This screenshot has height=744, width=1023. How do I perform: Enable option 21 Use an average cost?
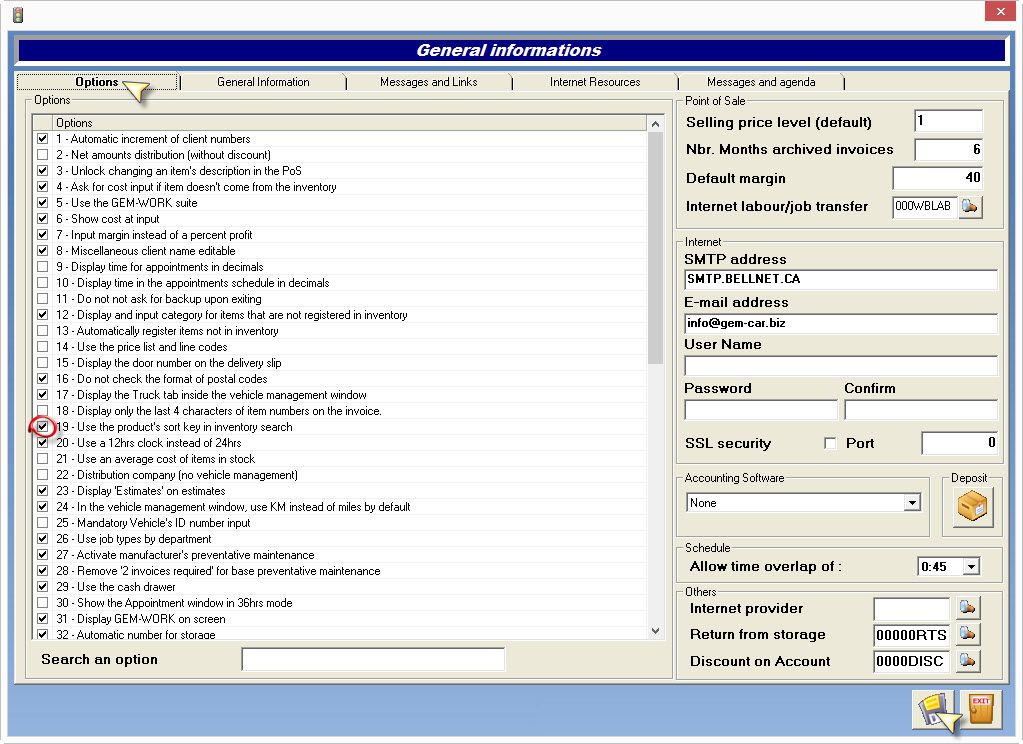pos(42,458)
